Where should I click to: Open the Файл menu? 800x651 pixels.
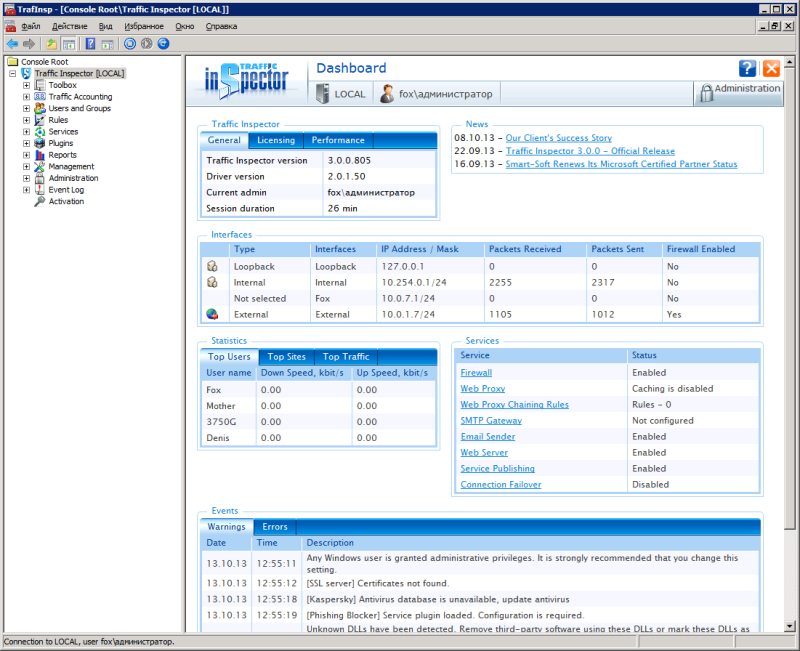(31, 26)
